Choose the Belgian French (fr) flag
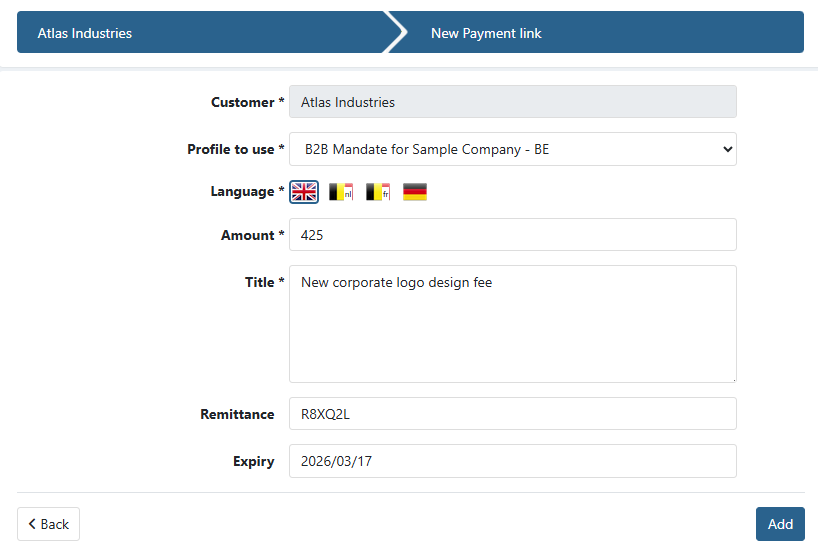This screenshot has height=552, width=818. click(x=378, y=192)
